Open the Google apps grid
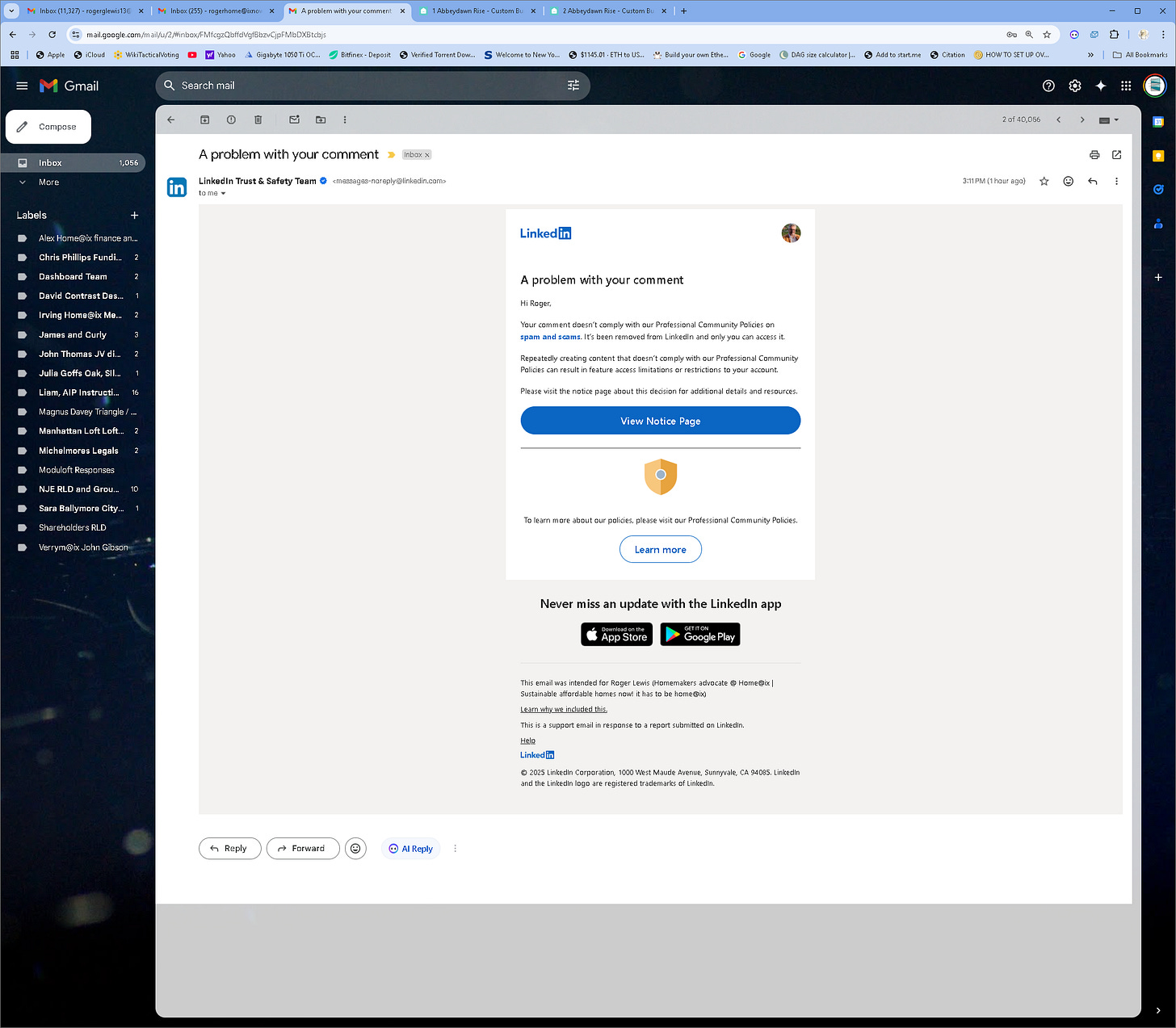 click(x=1126, y=86)
